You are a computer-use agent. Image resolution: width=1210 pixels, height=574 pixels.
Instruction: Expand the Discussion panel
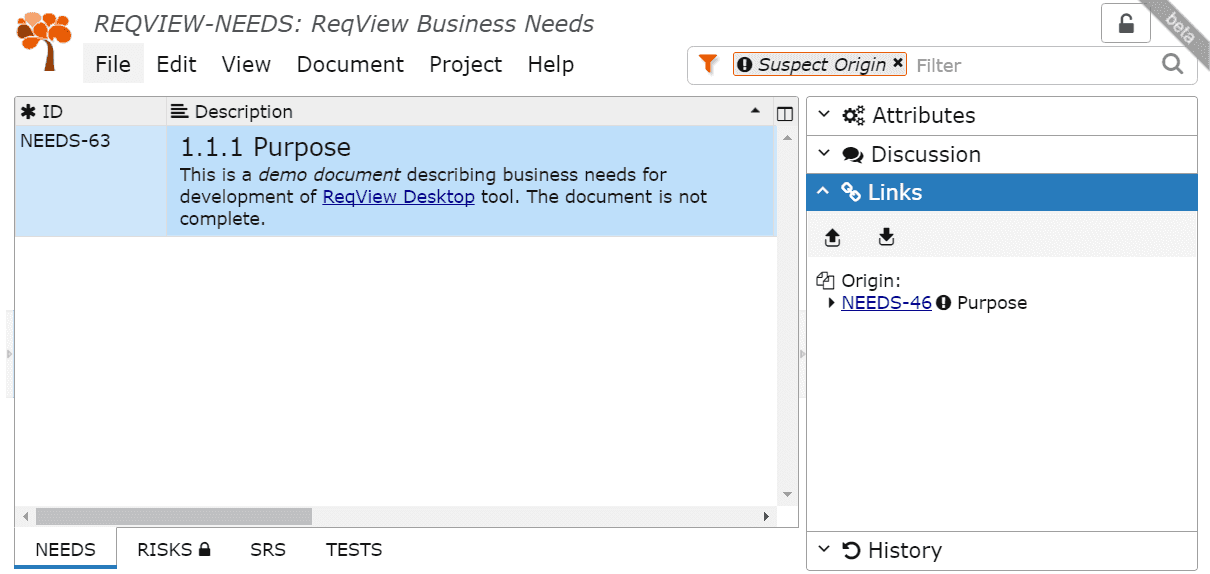click(x=1002, y=154)
